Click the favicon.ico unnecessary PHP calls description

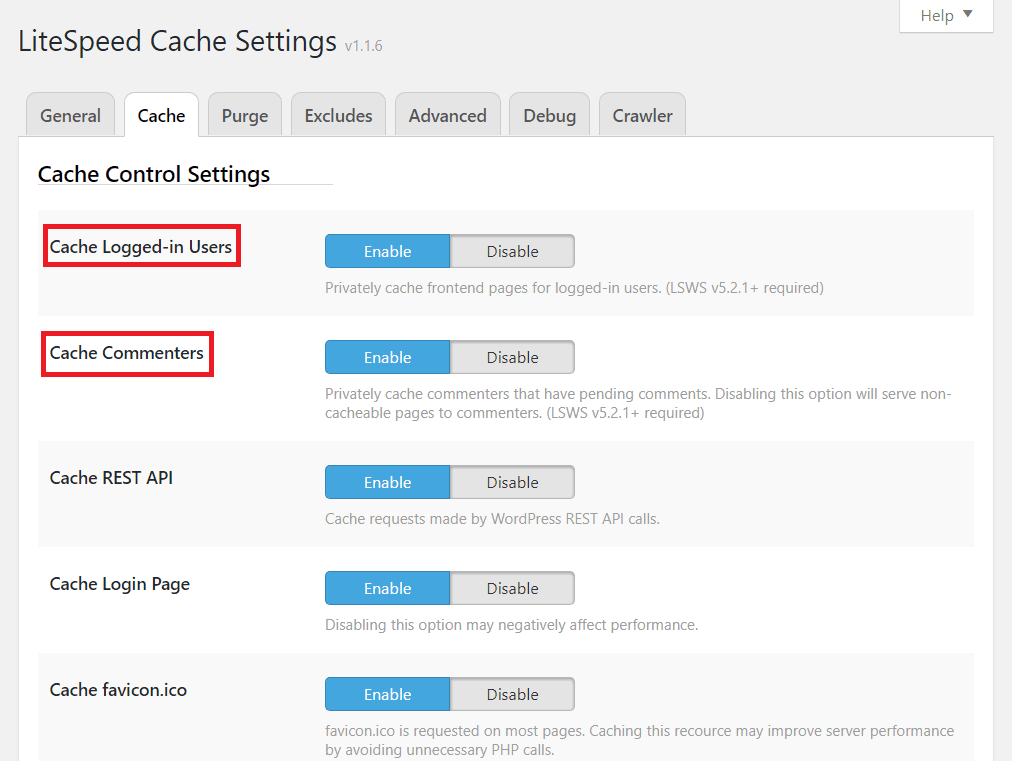[640, 740]
